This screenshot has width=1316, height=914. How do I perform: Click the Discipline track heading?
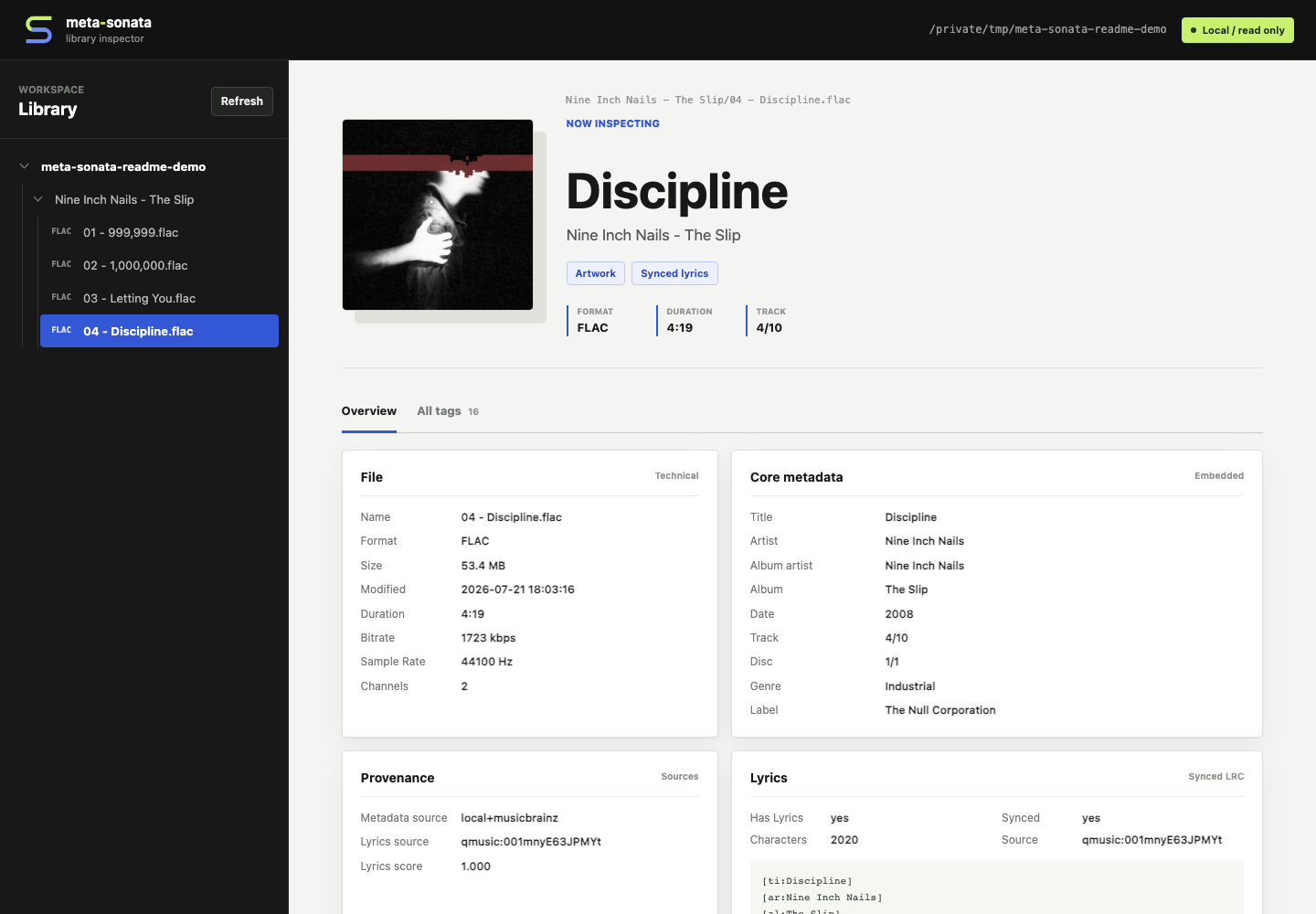tap(677, 192)
